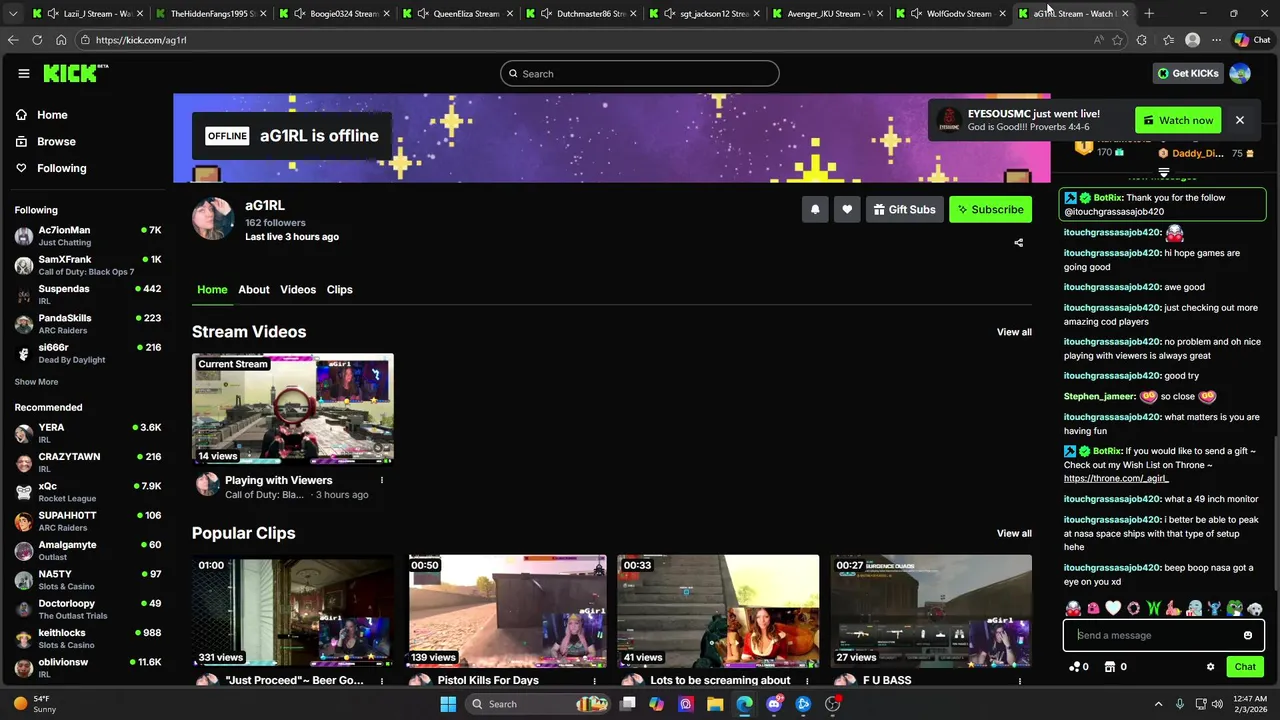The height and width of the screenshot is (720, 1280).
Task: Open chat settings gear
Action: 1210,667
